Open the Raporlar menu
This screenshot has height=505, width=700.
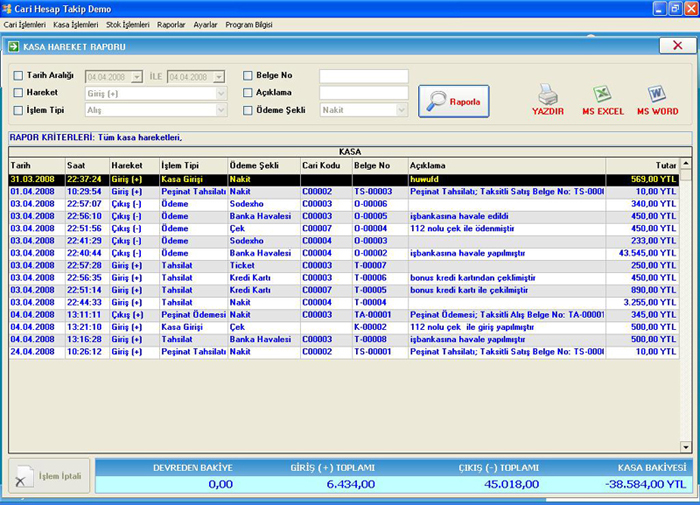pos(171,23)
